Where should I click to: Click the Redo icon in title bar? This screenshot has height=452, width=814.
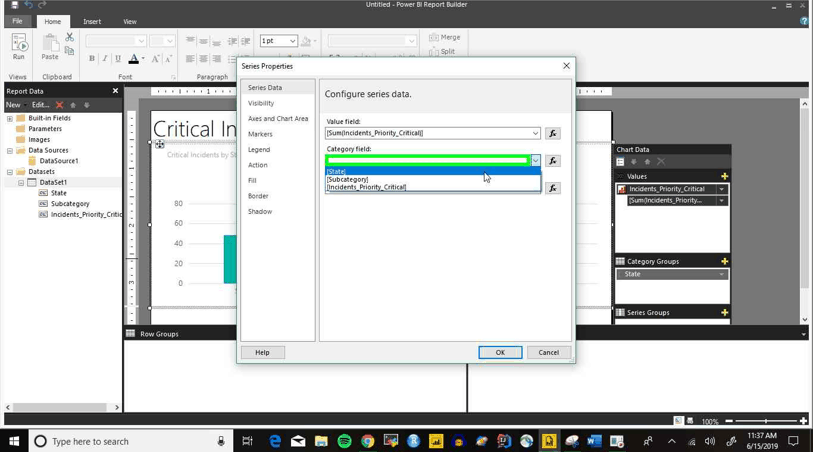pos(42,5)
